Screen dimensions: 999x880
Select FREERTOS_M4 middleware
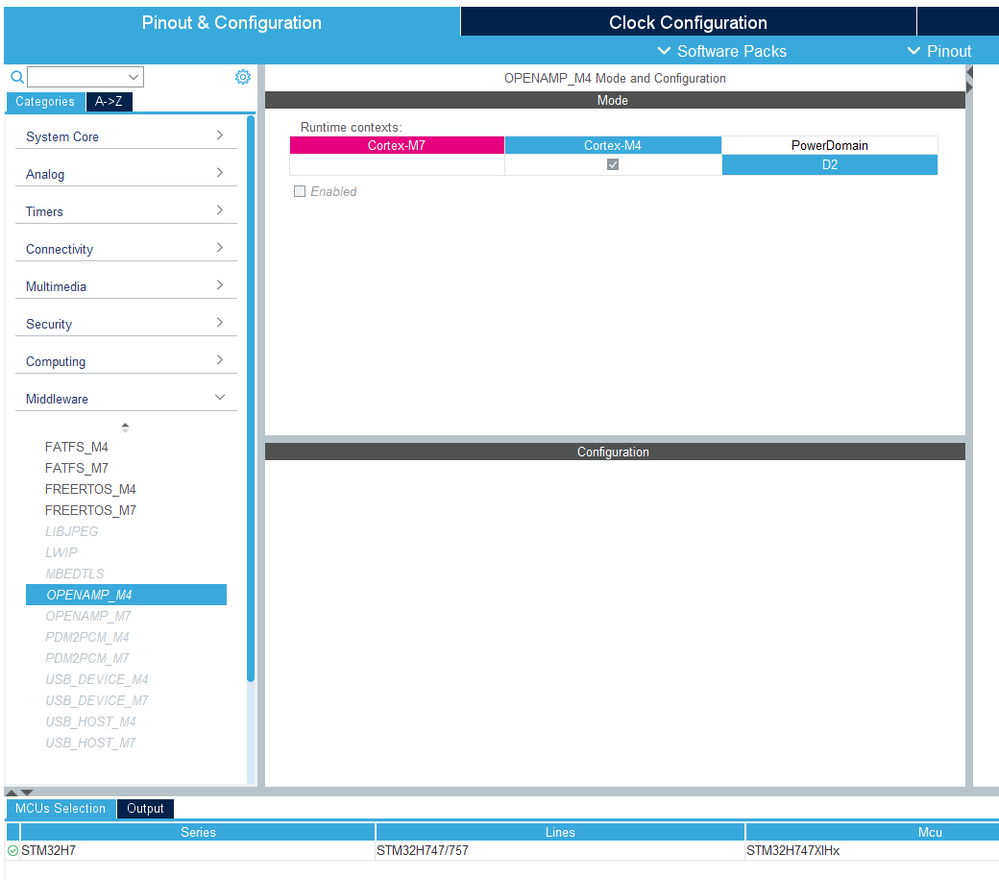90,489
